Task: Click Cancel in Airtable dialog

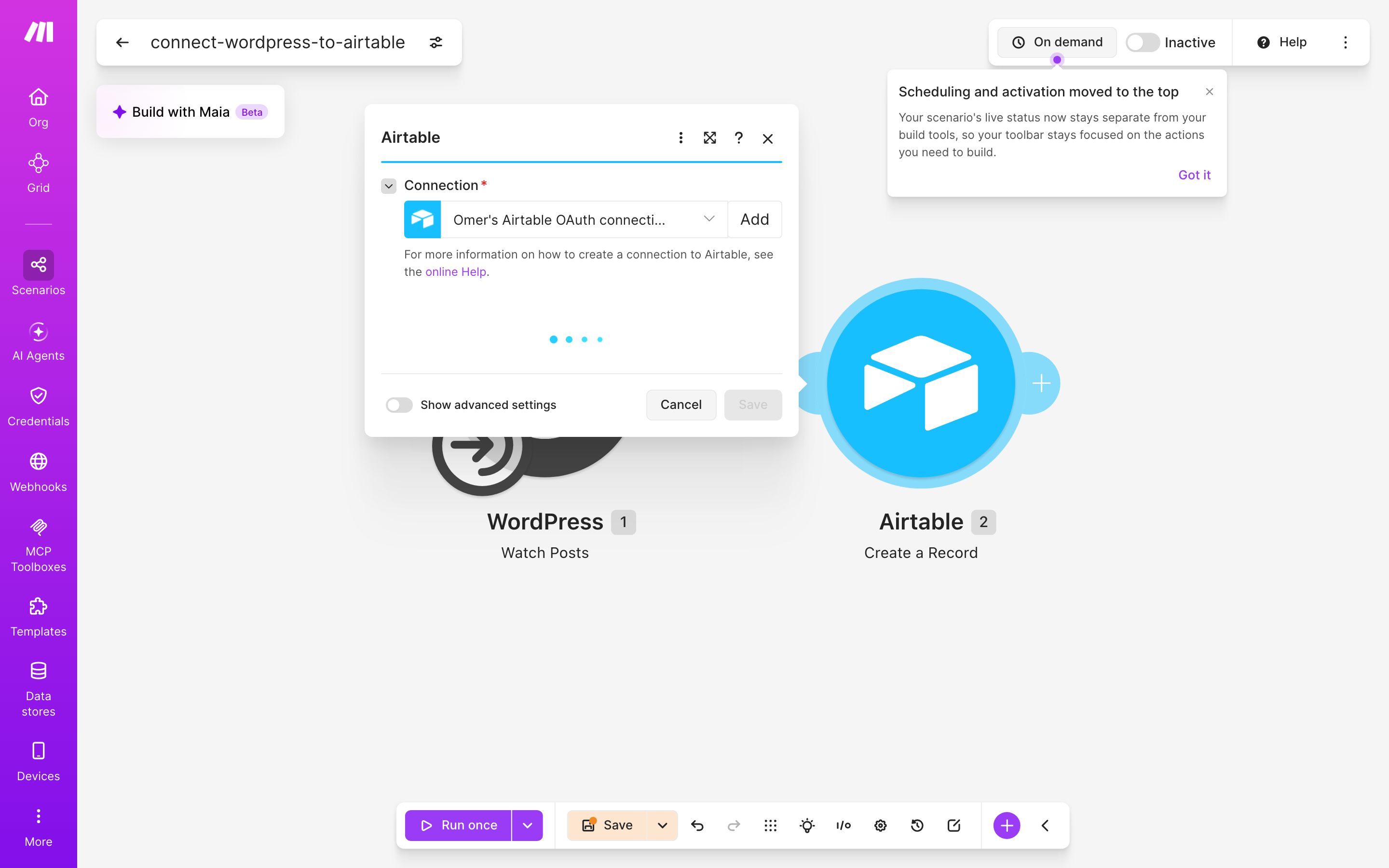Action: pyautogui.click(x=681, y=405)
